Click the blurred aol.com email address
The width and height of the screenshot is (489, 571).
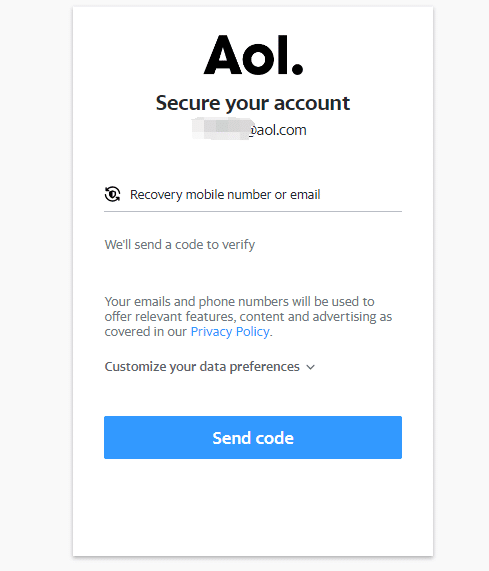click(x=249, y=130)
